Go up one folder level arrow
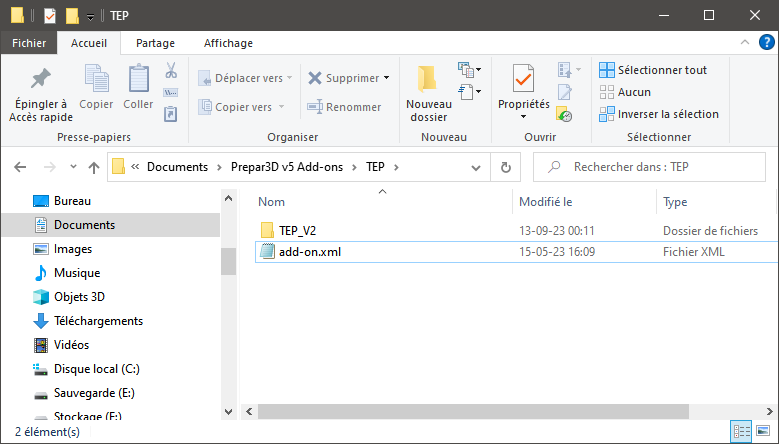This screenshot has width=779, height=444. pyautogui.click(x=94, y=167)
